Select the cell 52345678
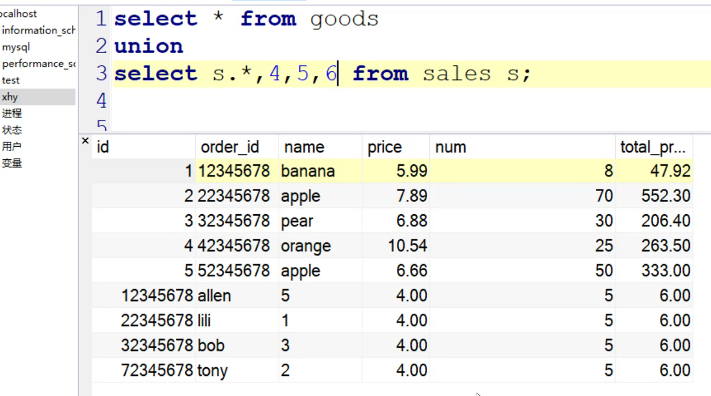The height and width of the screenshot is (396, 711). click(237, 271)
